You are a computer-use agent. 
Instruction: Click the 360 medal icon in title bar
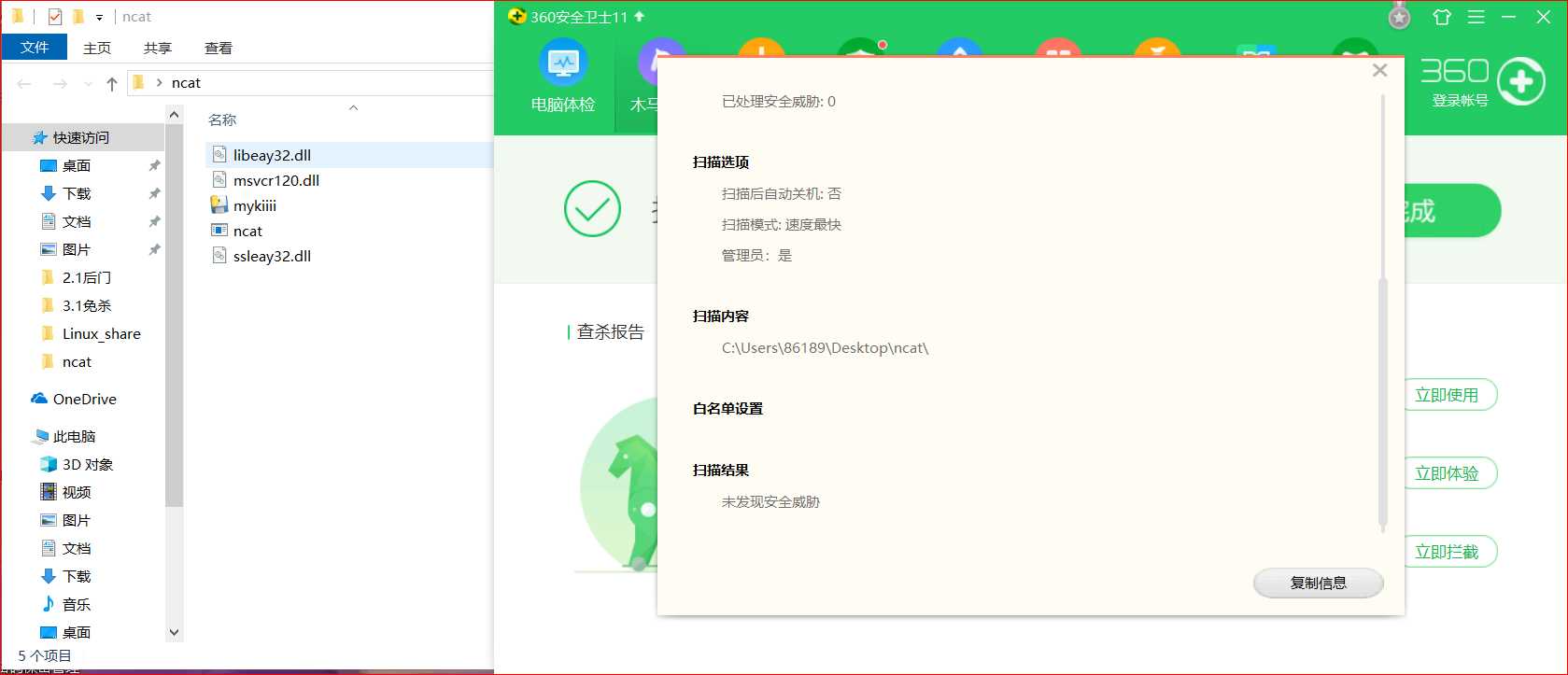point(1399,17)
